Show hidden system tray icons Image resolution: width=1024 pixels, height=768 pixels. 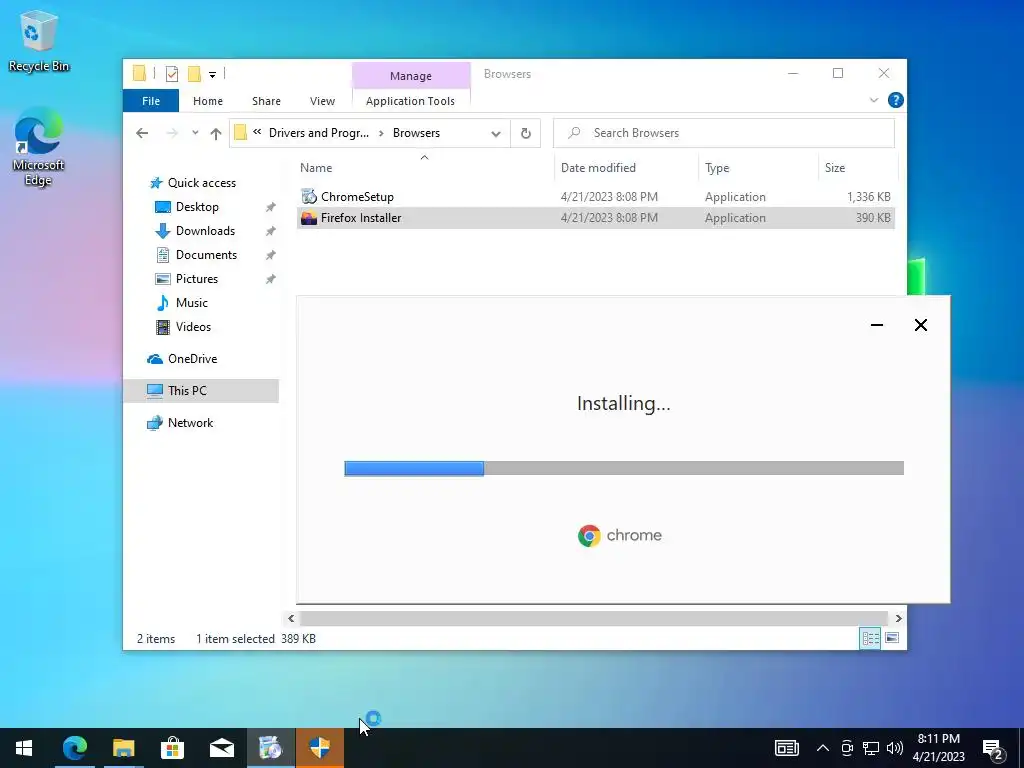823,748
